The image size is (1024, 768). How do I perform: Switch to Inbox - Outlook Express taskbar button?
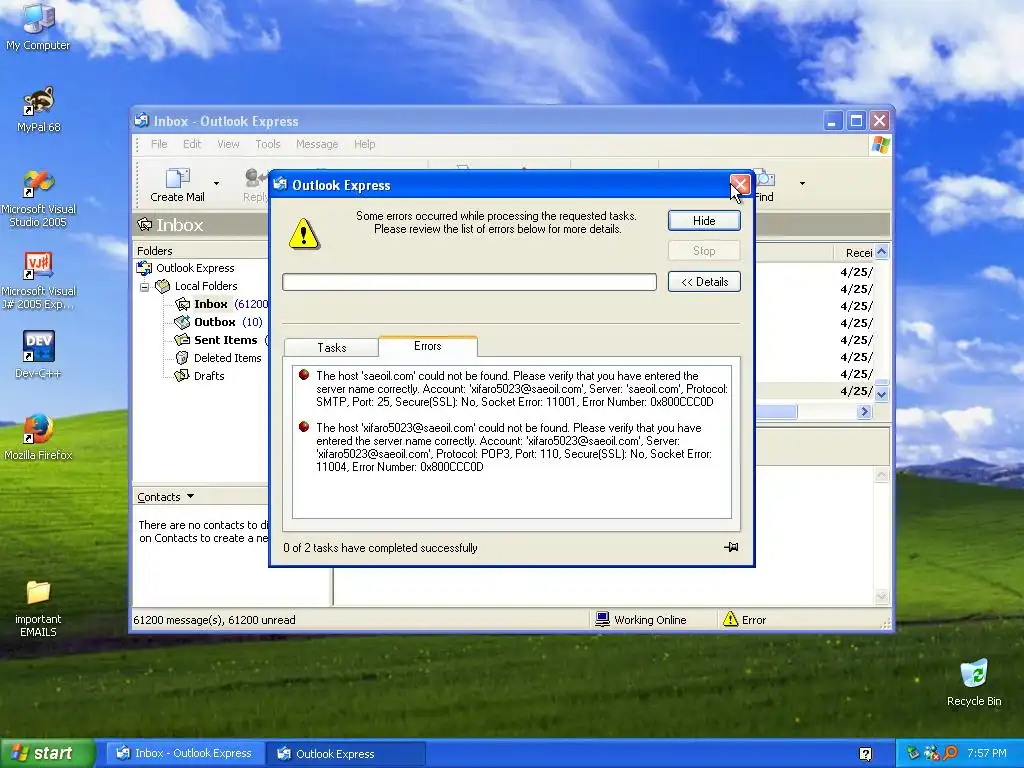click(185, 753)
